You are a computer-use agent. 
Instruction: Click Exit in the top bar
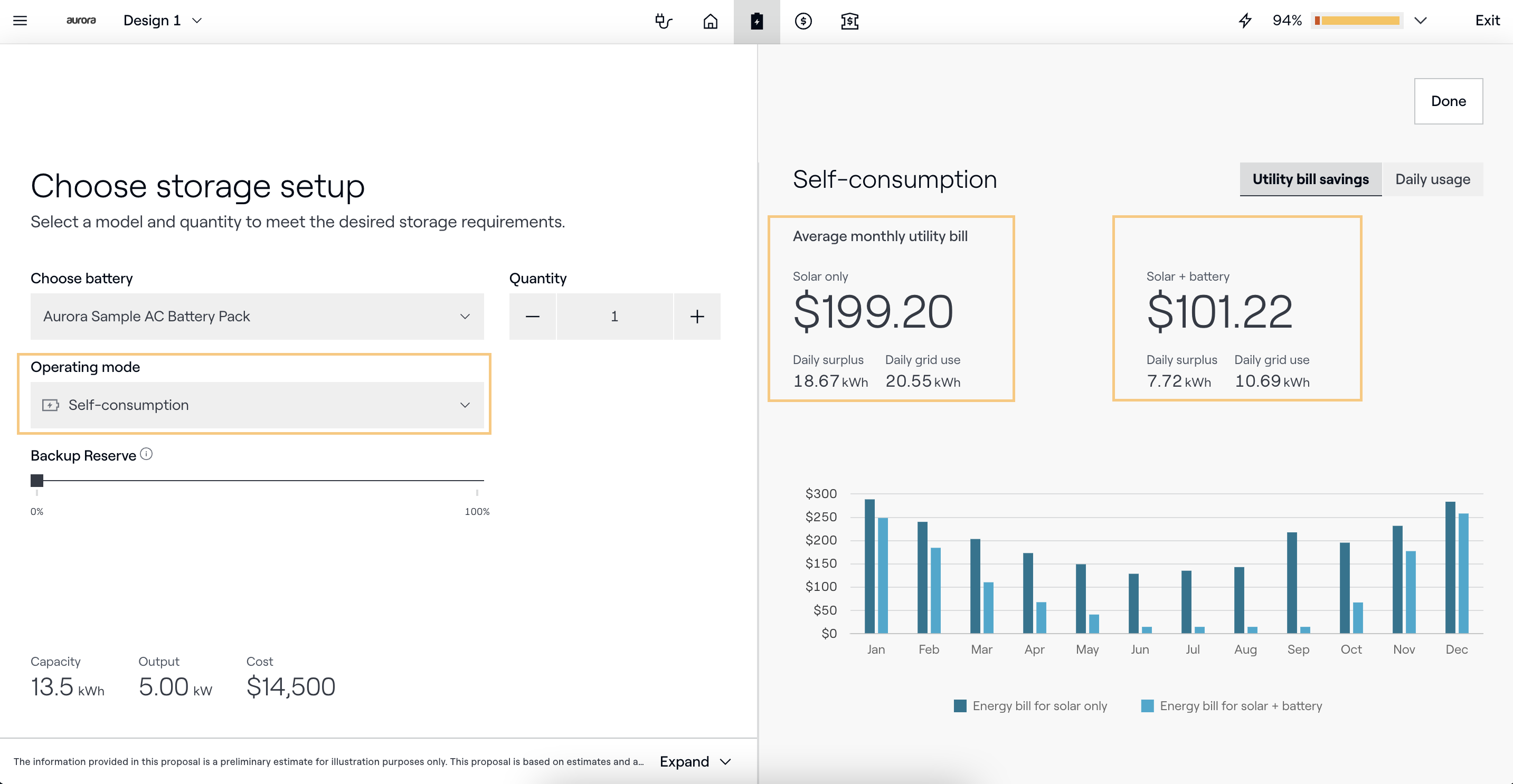[1487, 21]
